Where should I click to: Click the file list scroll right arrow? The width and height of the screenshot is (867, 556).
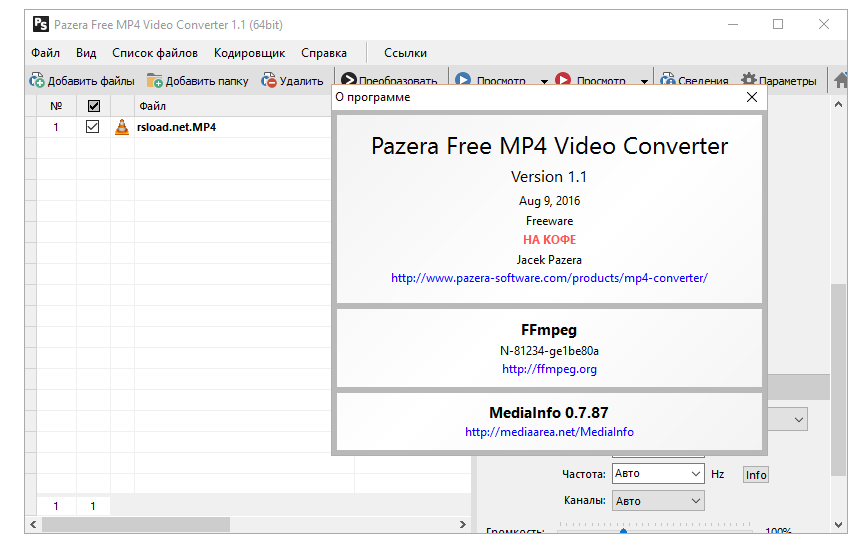[463, 524]
